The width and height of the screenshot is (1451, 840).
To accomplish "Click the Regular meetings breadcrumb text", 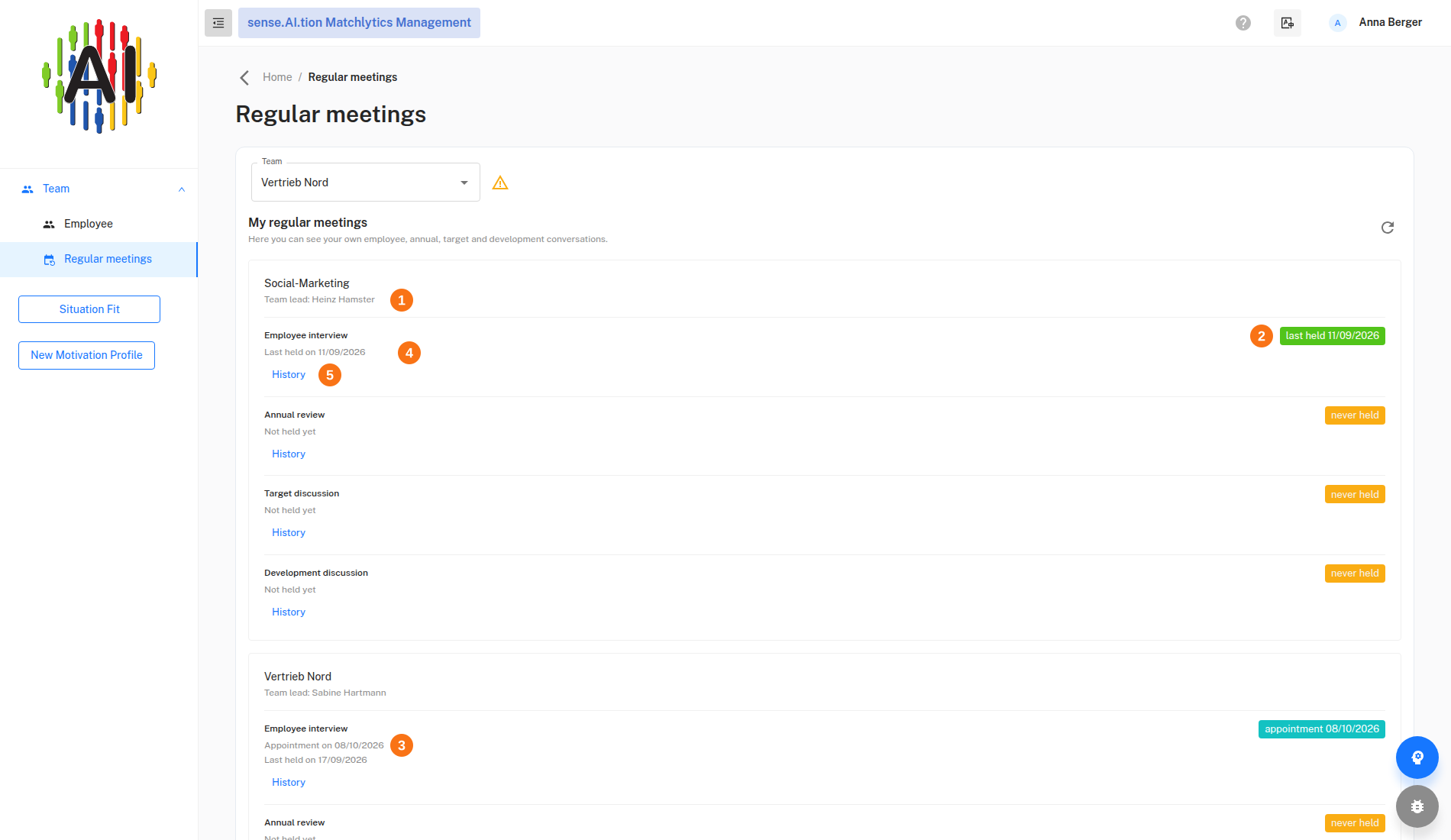I will pos(353,77).
